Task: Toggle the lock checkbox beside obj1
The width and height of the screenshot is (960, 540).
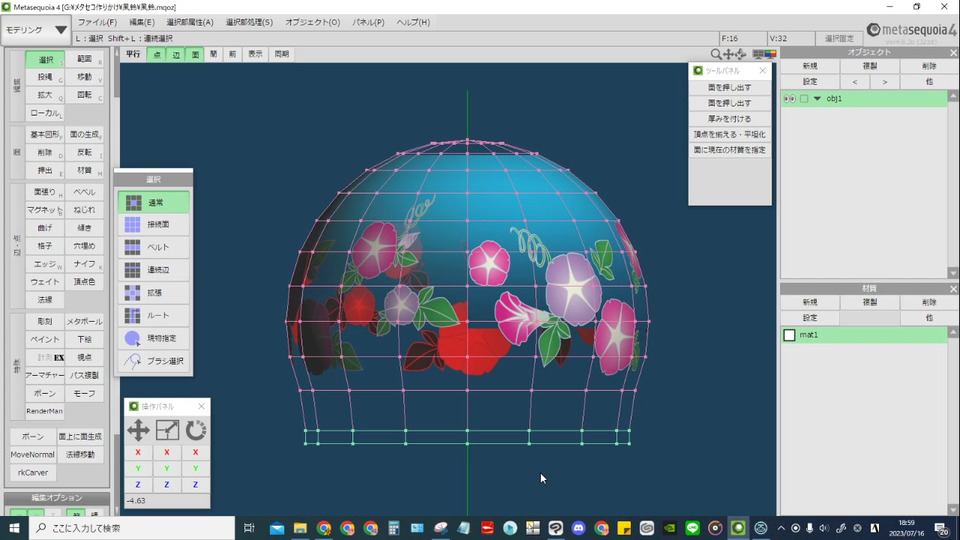Action: coord(803,99)
